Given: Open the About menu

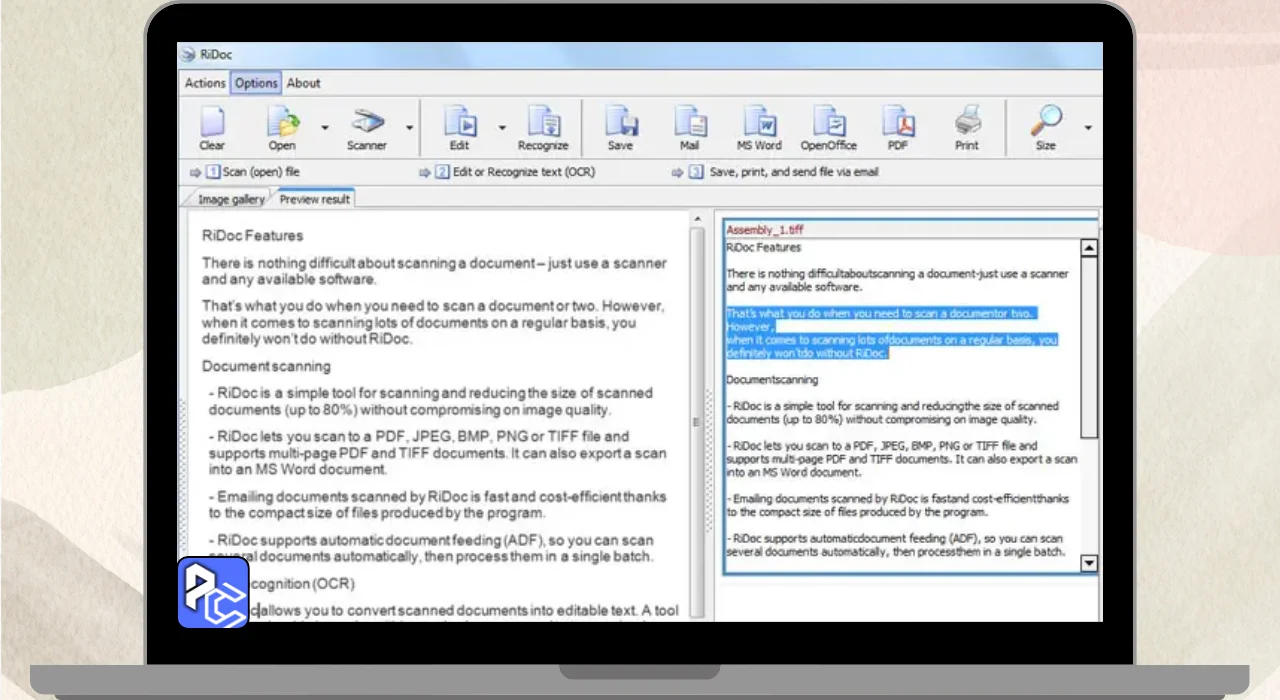Looking at the screenshot, I should coord(304,83).
